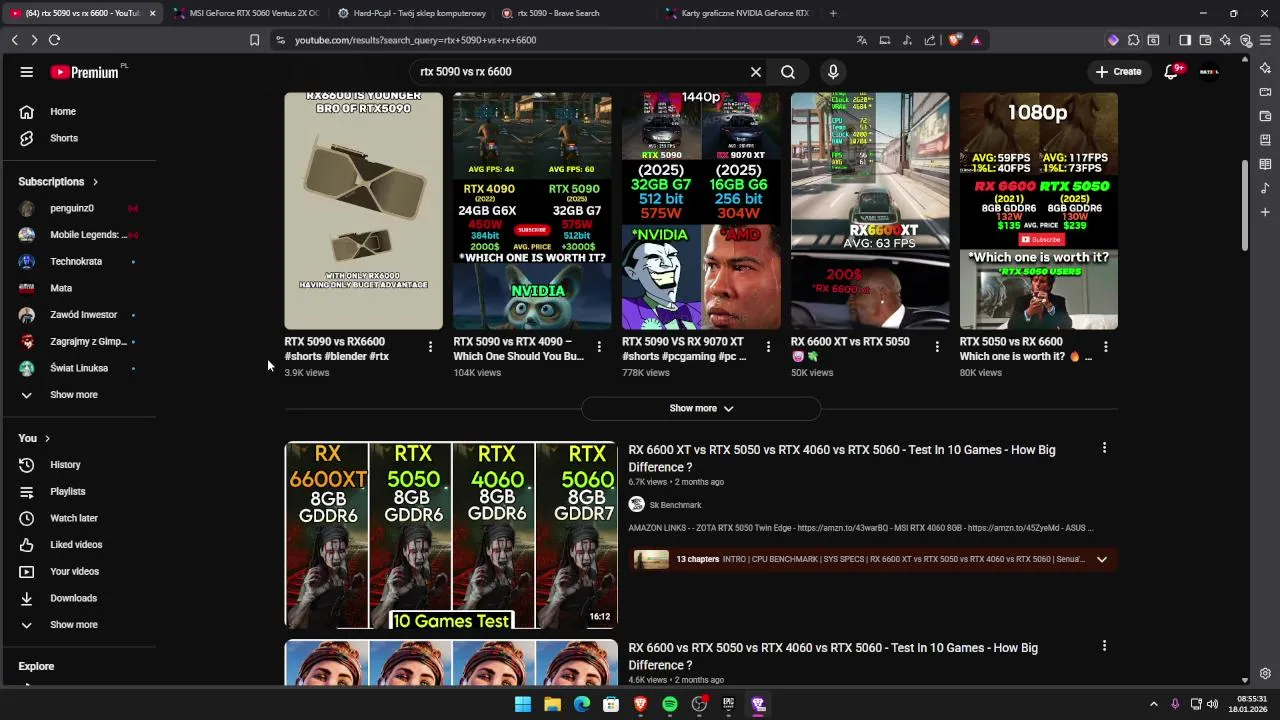Click the browser back arrow
The width and height of the screenshot is (1280, 720).
pyautogui.click(x=15, y=40)
